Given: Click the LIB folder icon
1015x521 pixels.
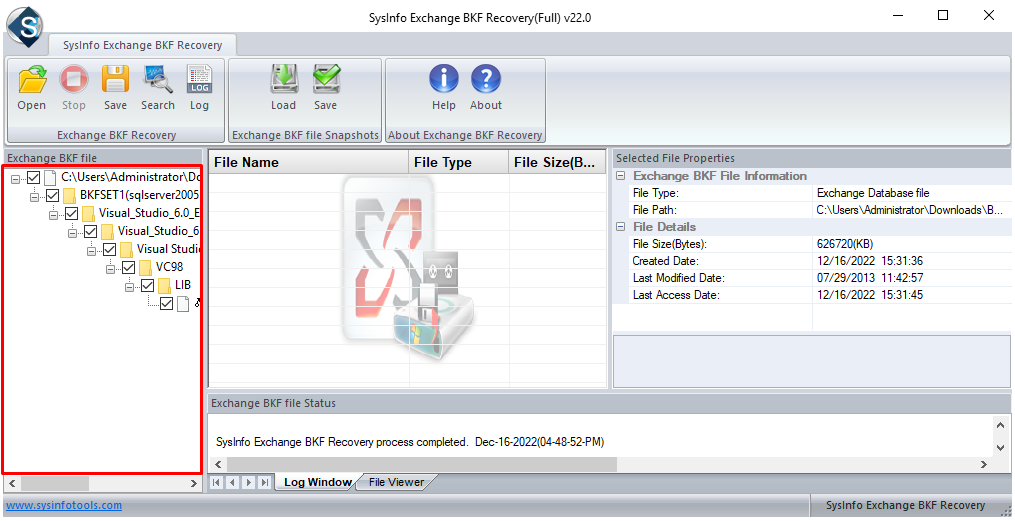Looking at the screenshot, I should [x=164, y=285].
